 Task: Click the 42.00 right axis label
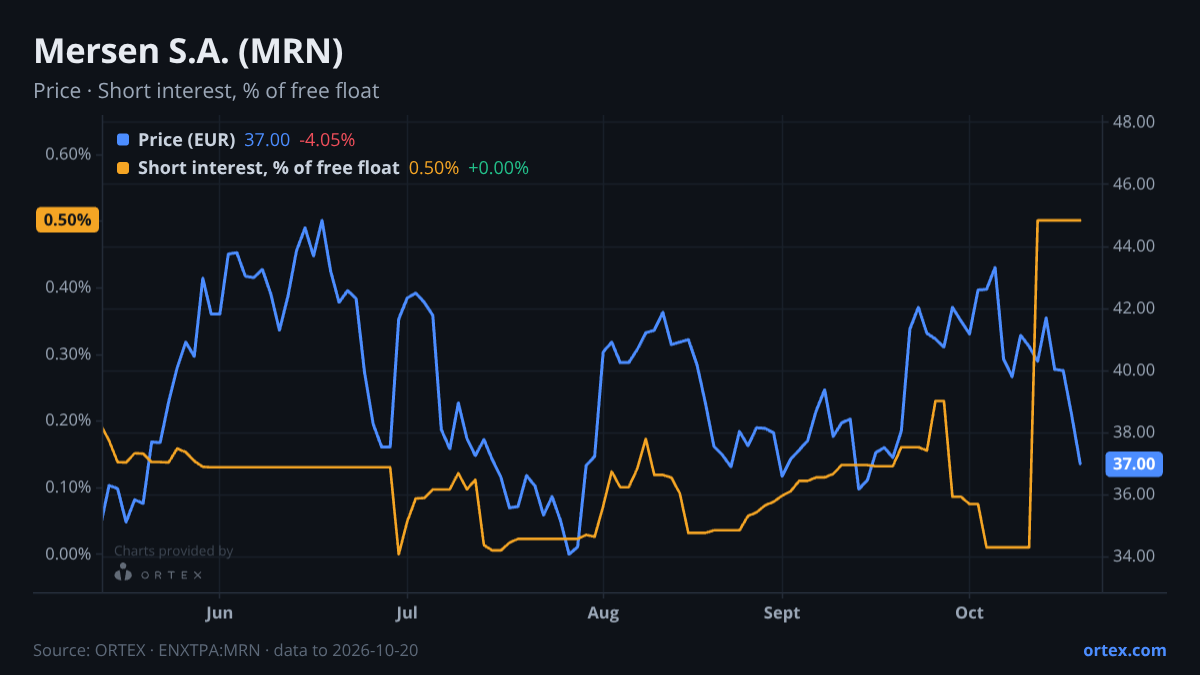click(x=1134, y=308)
